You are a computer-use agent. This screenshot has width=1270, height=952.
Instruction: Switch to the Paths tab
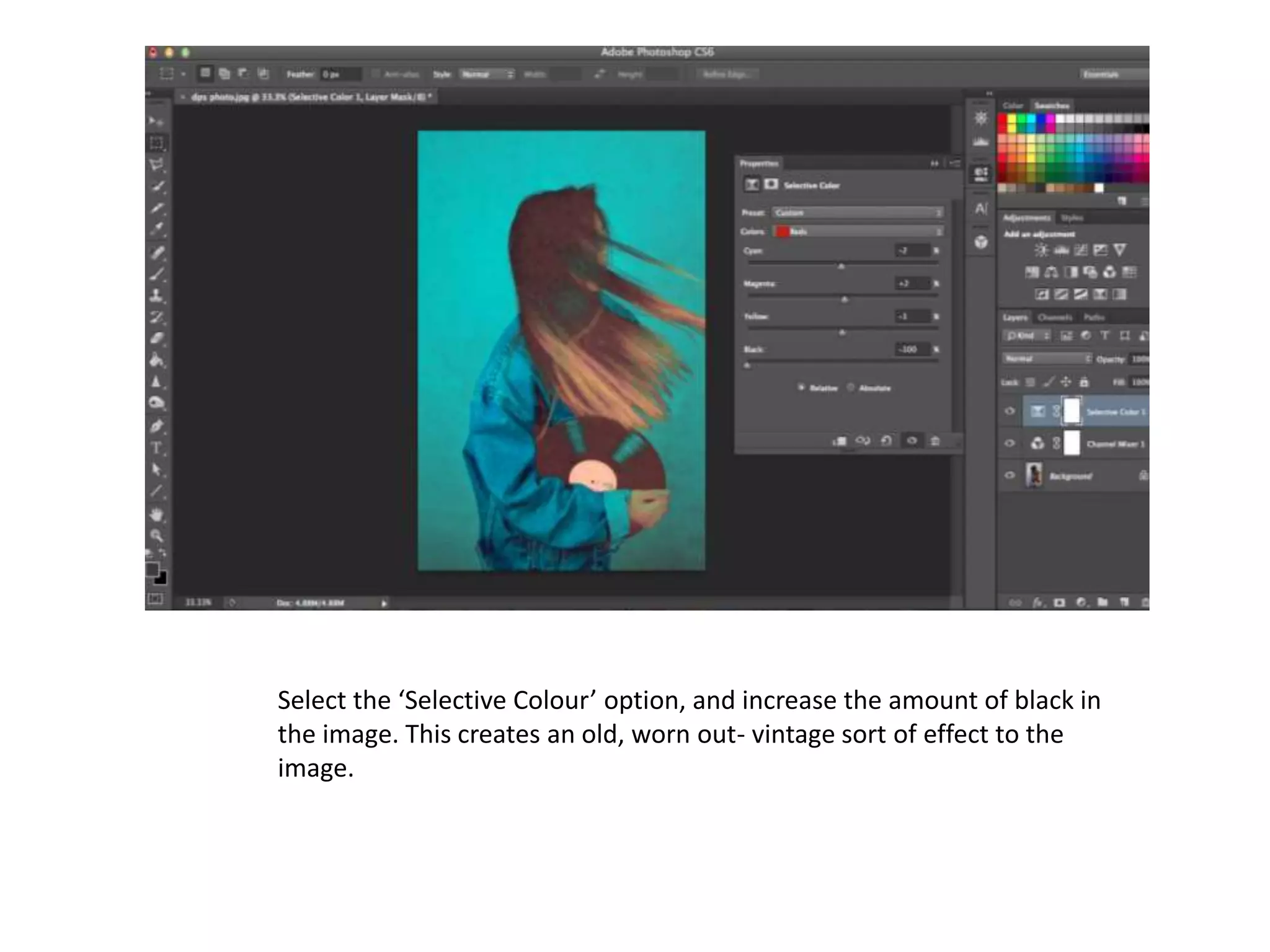coord(1094,317)
